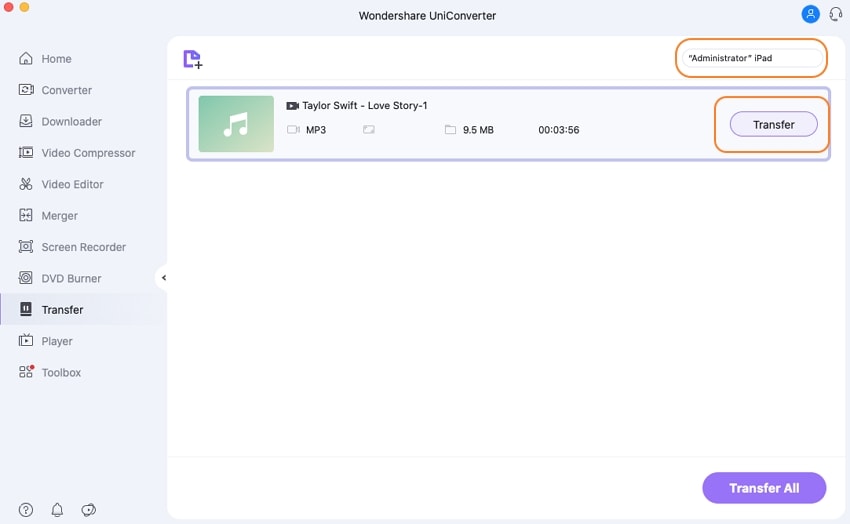Click the resolution icon in file row
This screenshot has width=850, height=524.
[369, 130]
